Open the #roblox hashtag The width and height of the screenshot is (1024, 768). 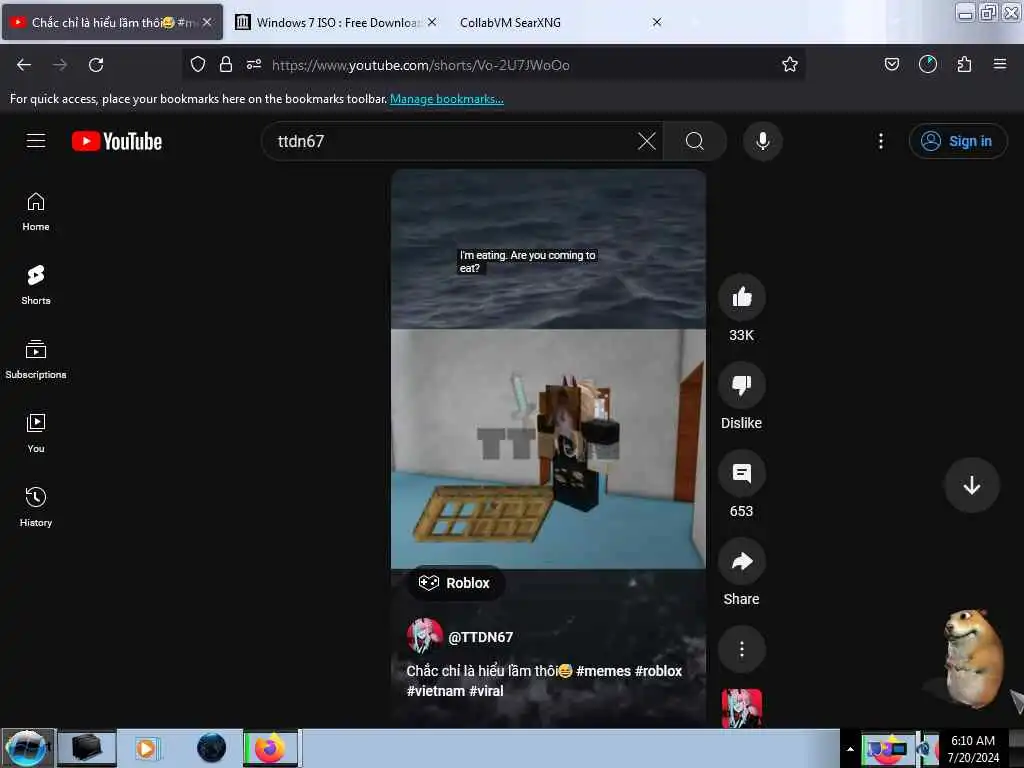(658, 671)
